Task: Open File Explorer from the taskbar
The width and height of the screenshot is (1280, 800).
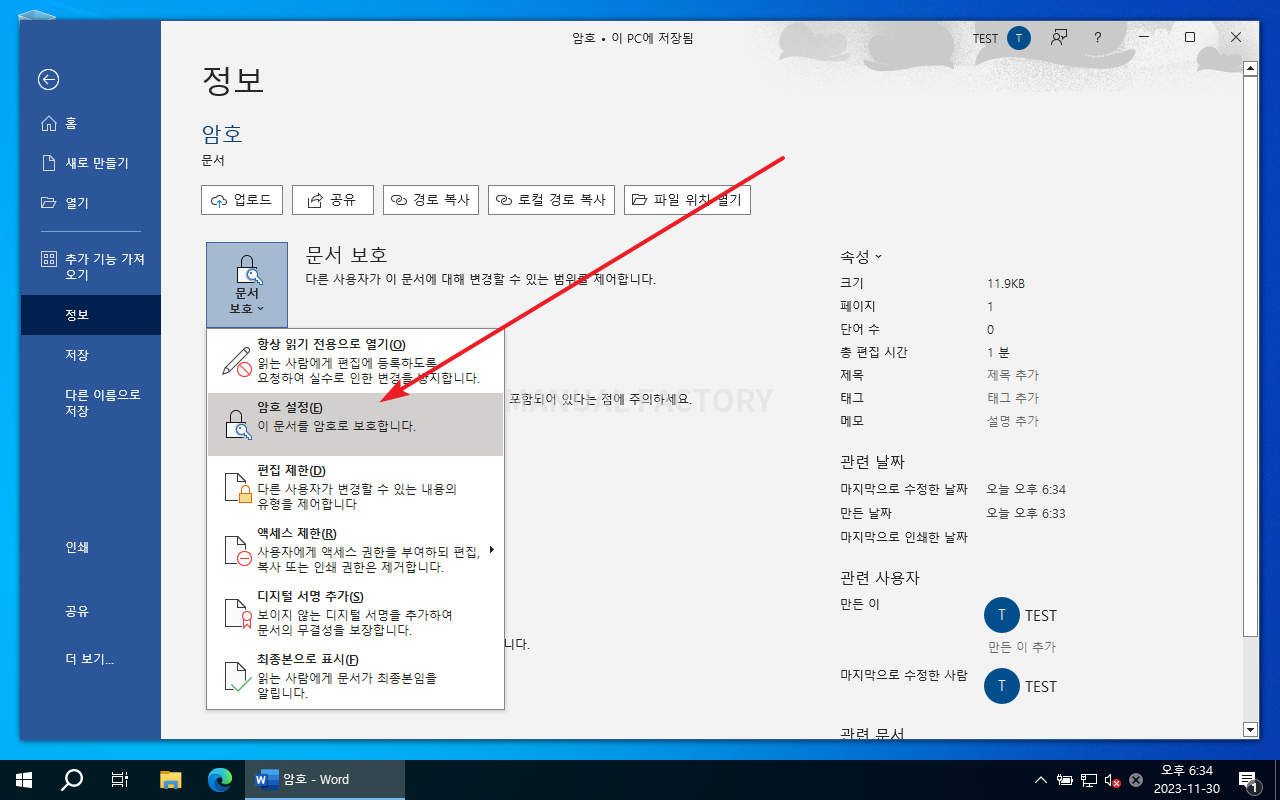Action: click(x=171, y=779)
